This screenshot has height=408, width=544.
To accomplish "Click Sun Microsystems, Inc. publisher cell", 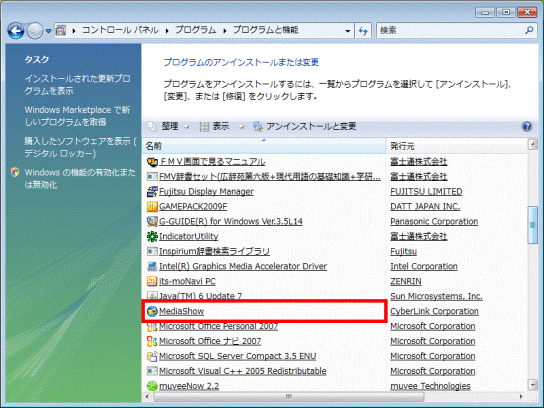I will click(x=436, y=296).
